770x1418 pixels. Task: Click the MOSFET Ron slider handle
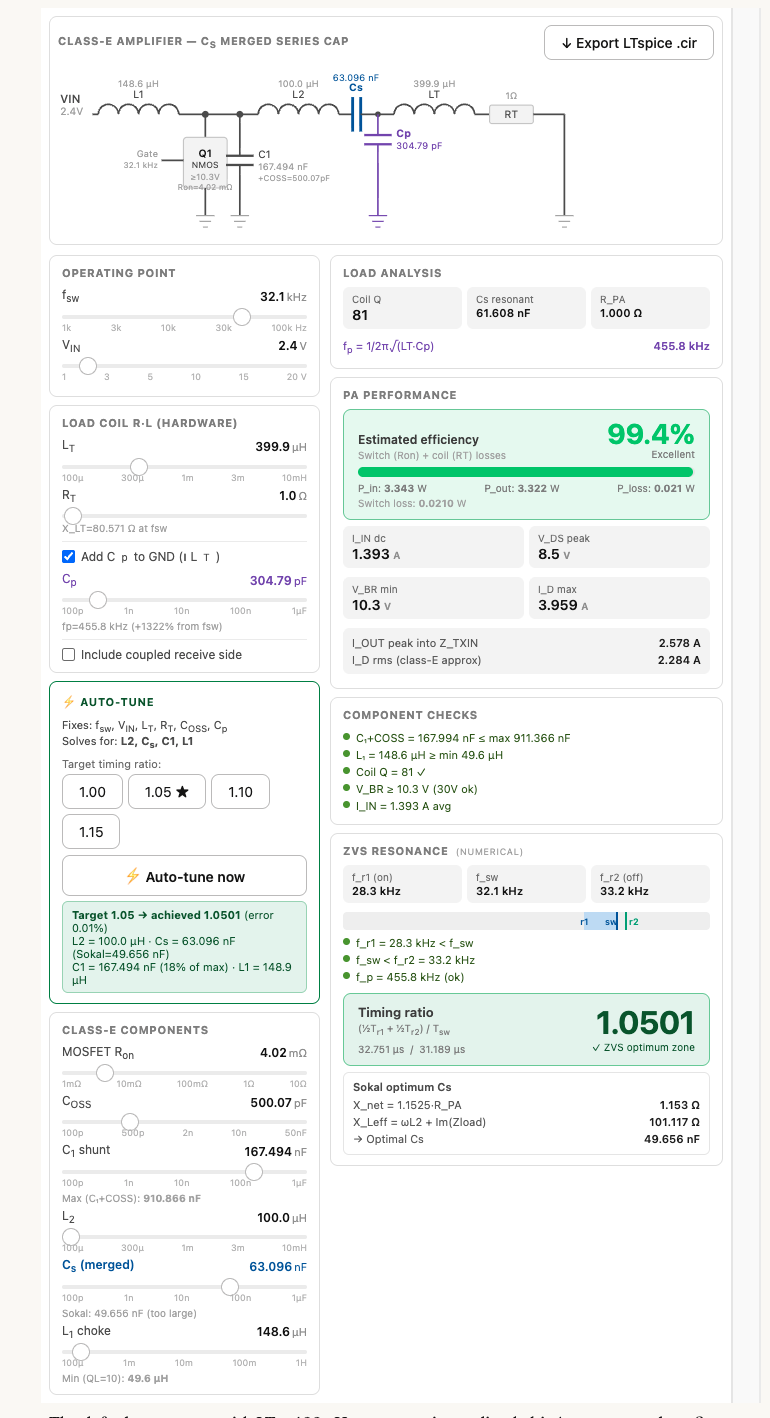point(104,1073)
